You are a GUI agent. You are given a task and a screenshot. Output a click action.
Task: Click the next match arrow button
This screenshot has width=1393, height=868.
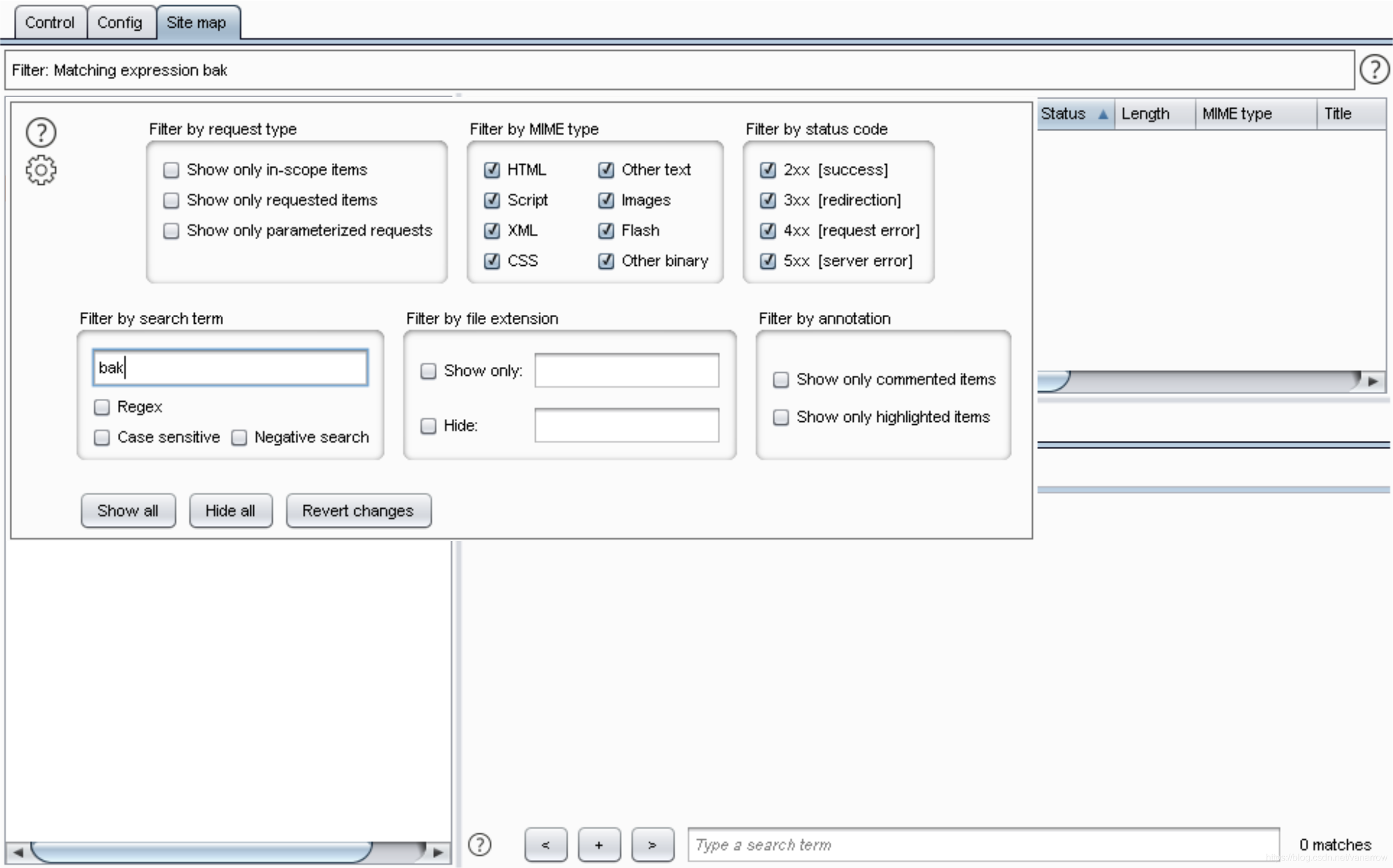click(x=652, y=845)
